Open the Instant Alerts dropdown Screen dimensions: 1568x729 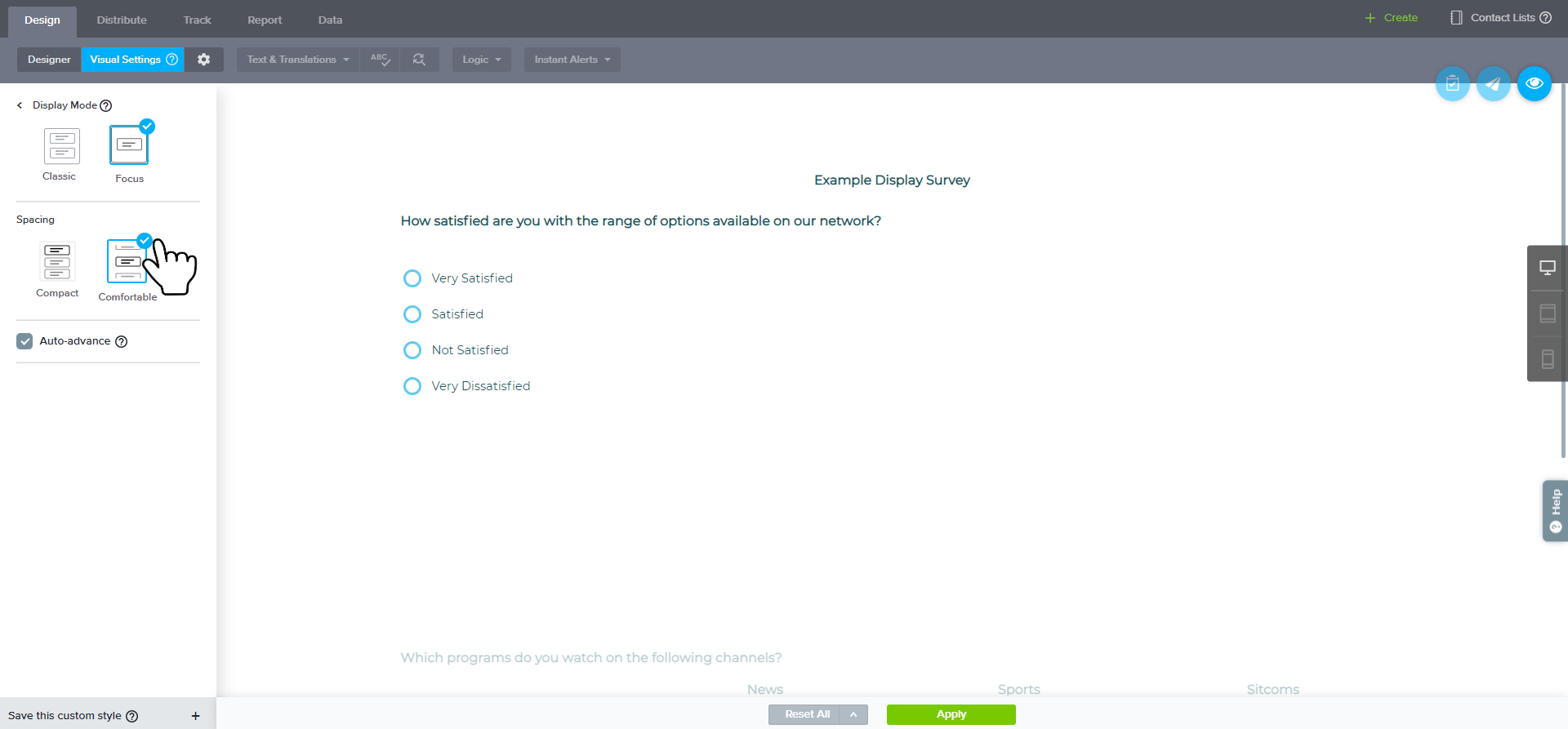coord(572,60)
